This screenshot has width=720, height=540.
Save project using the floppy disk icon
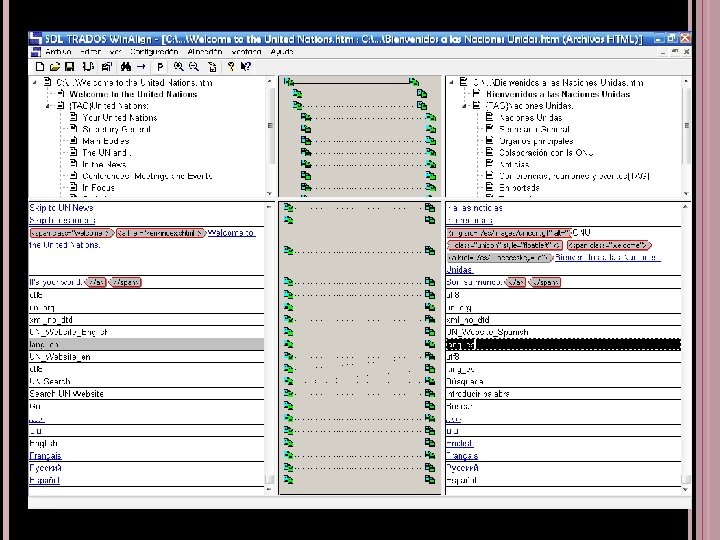coord(69,67)
